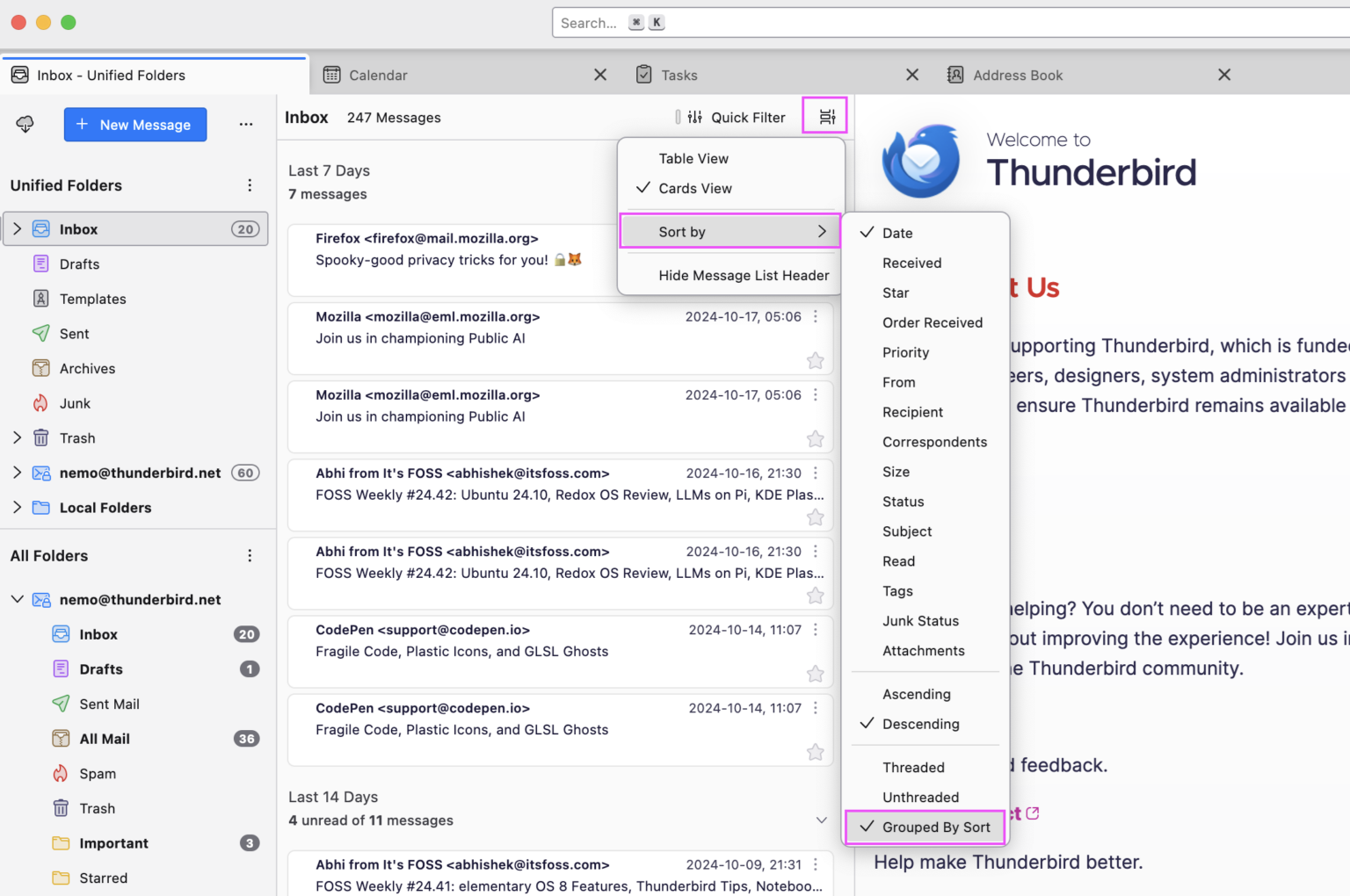
Task: Select Unthreaded view option
Action: click(925, 798)
